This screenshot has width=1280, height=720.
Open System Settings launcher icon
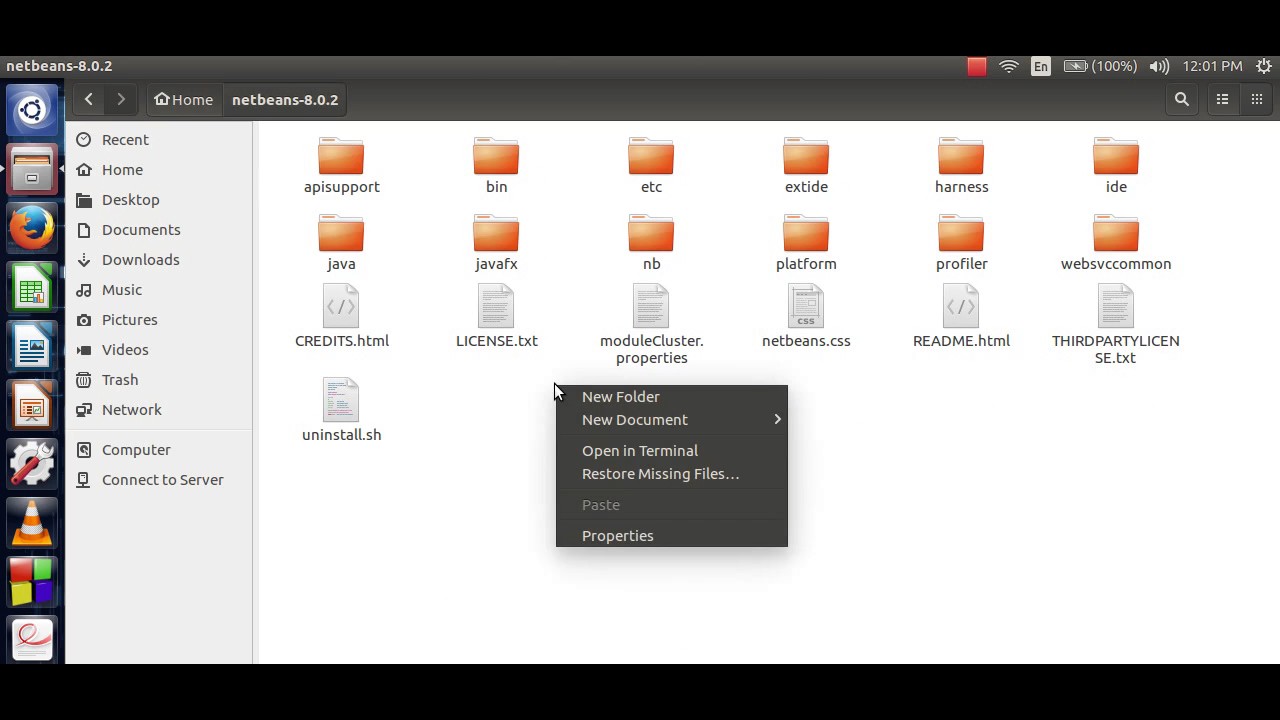pos(32,465)
